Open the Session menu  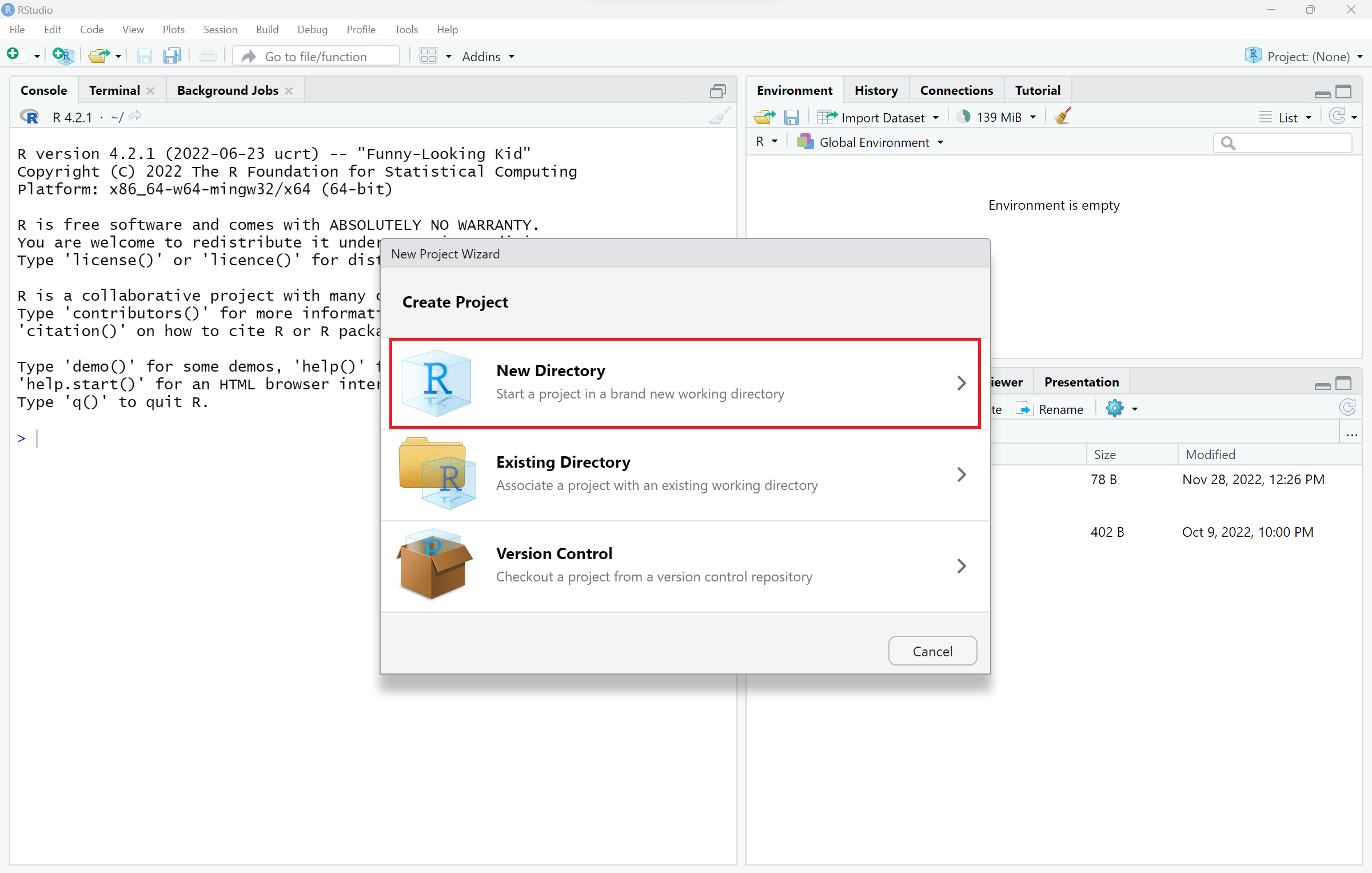(x=220, y=29)
